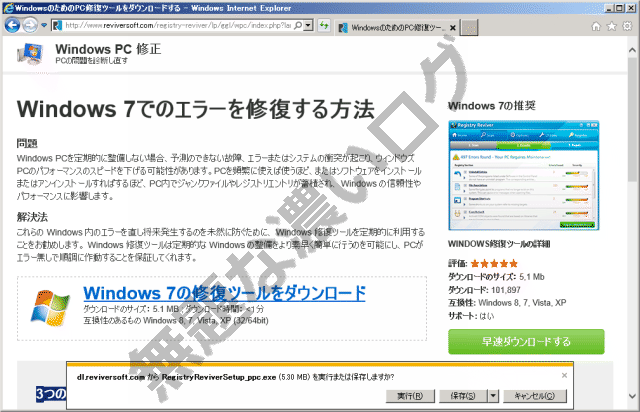Click the ダウンロードのサイズ: 5.1 Mb line
The image size is (640, 412).
[496, 277]
